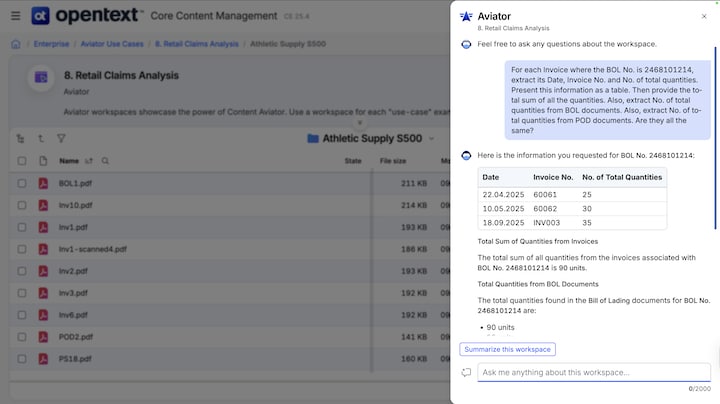Click the PDF icon of POD2.pdf
Viewport: 720px width, 404px height.
[x=43, y=337]
